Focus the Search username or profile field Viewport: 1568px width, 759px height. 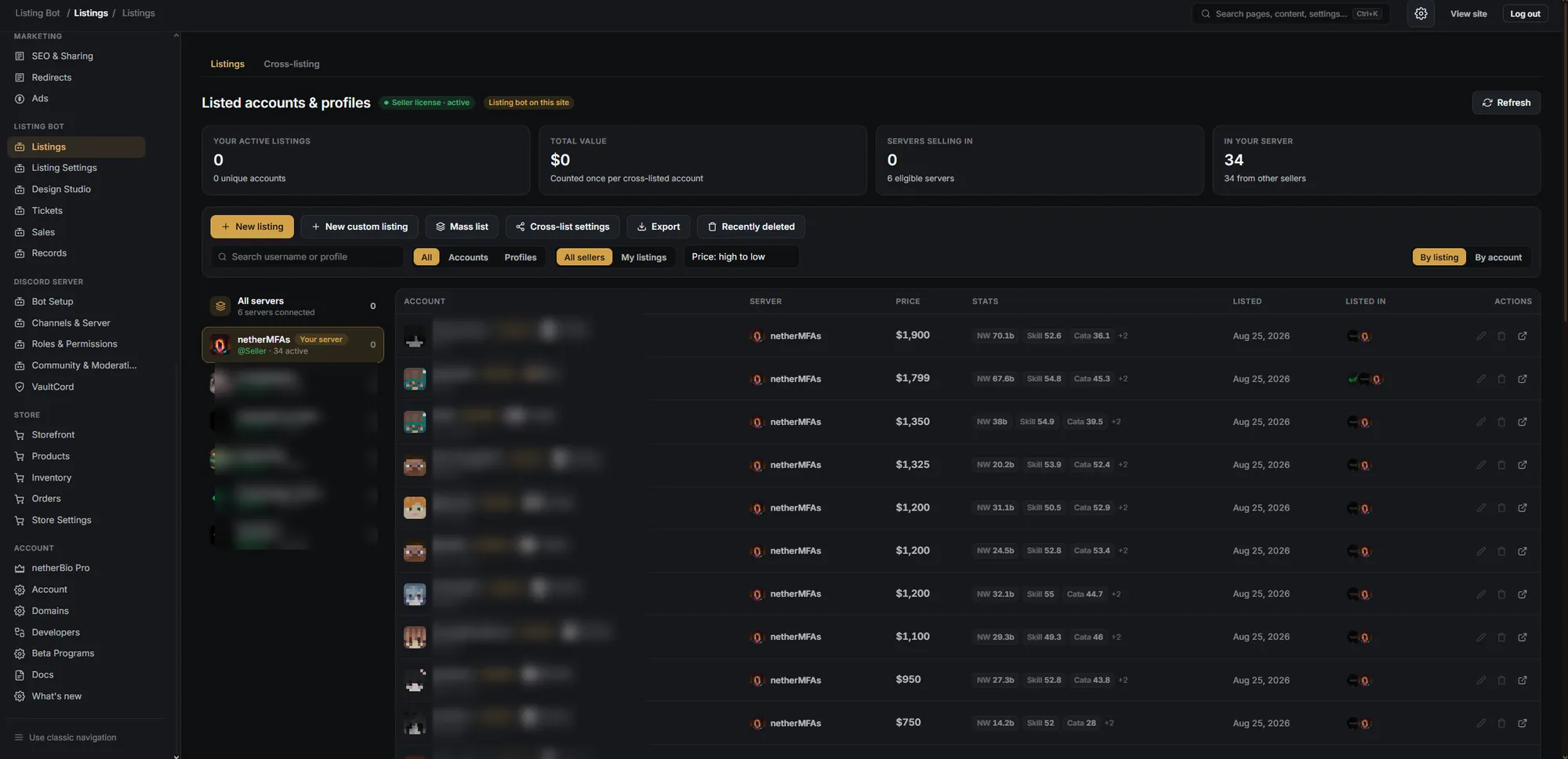pos(307,256)
